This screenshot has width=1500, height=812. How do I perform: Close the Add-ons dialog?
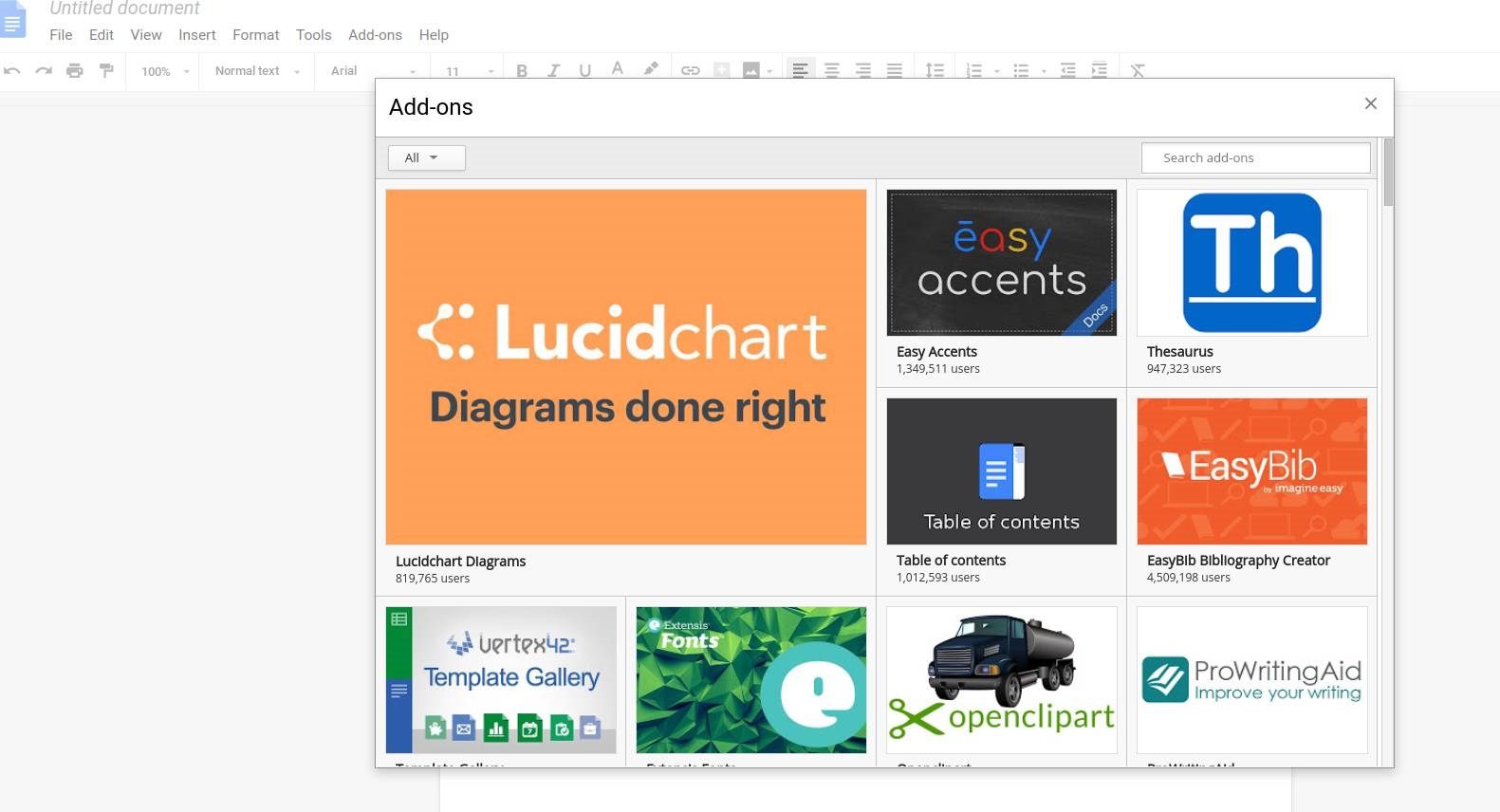click(x=1370, y=103)
